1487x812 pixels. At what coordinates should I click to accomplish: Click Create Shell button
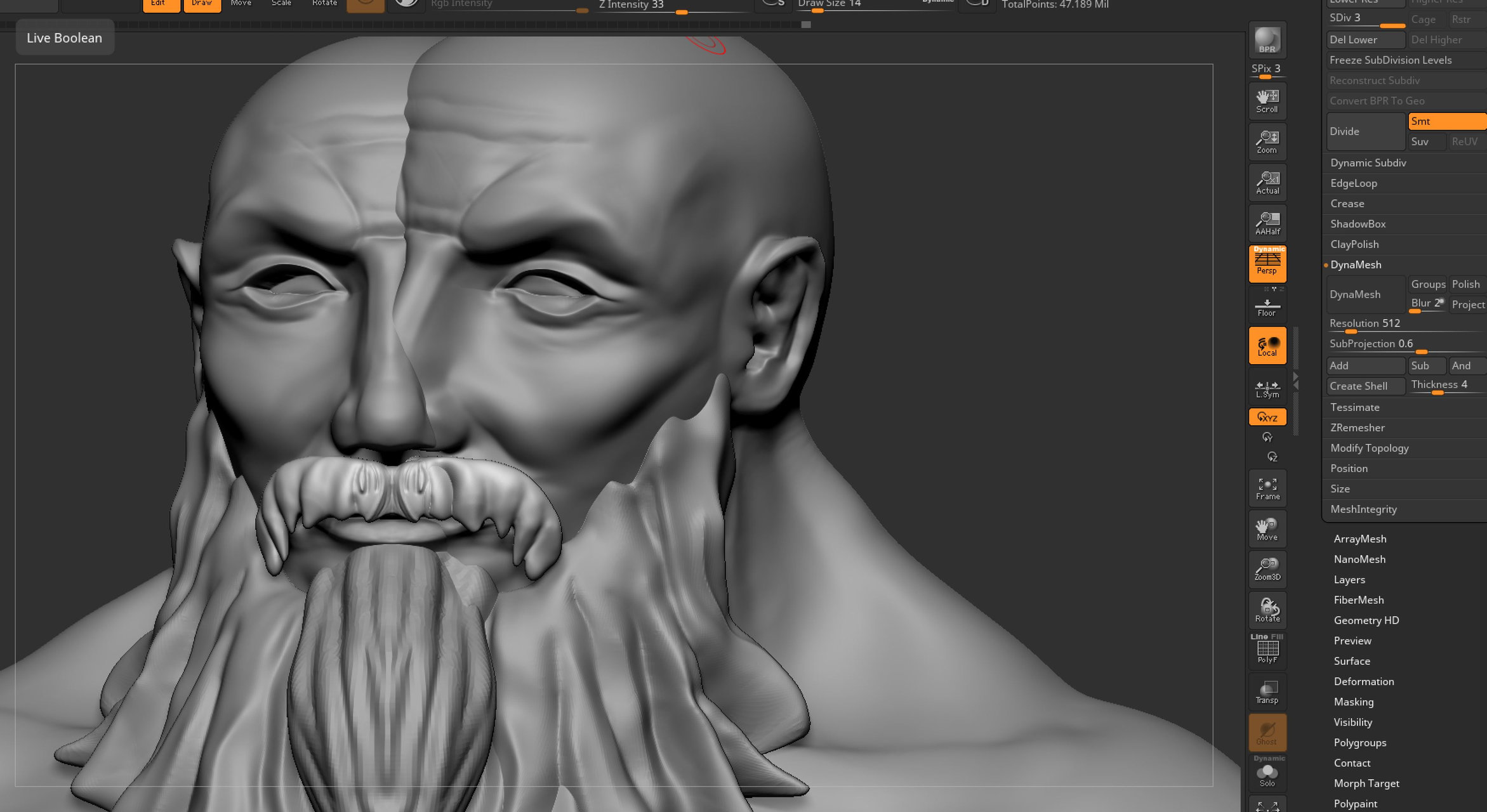pos(1365,386)
